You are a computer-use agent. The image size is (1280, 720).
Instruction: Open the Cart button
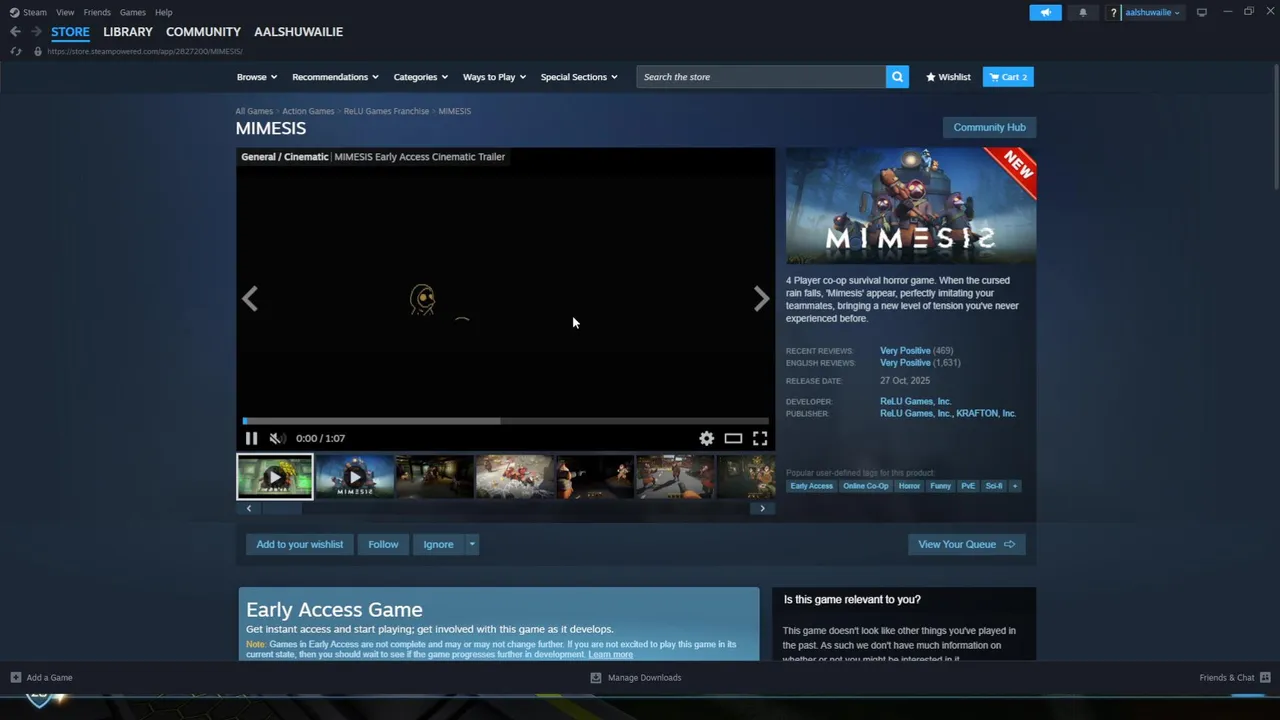pos(1008,77)
